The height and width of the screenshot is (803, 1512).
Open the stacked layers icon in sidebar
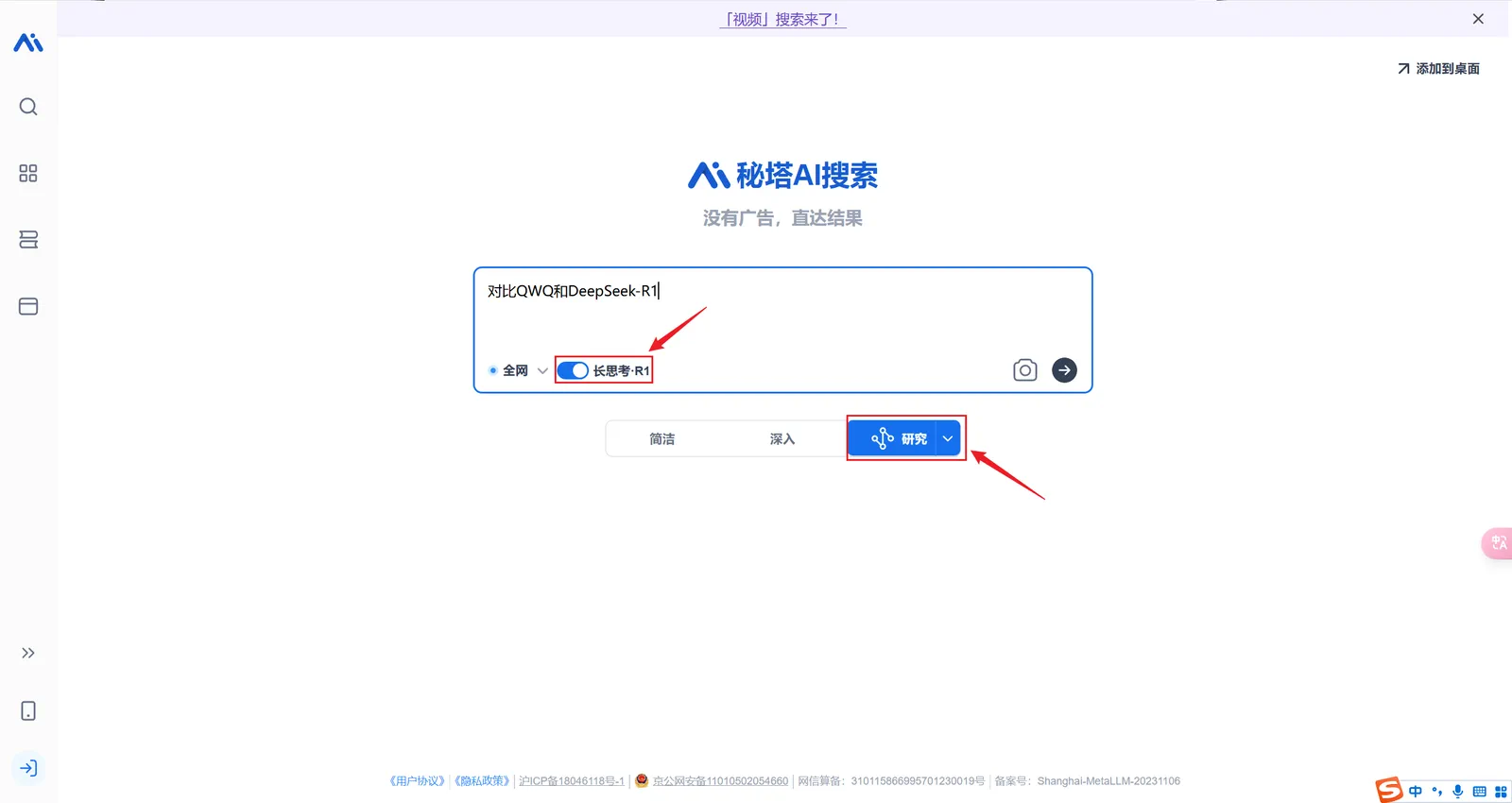(28, 240)
